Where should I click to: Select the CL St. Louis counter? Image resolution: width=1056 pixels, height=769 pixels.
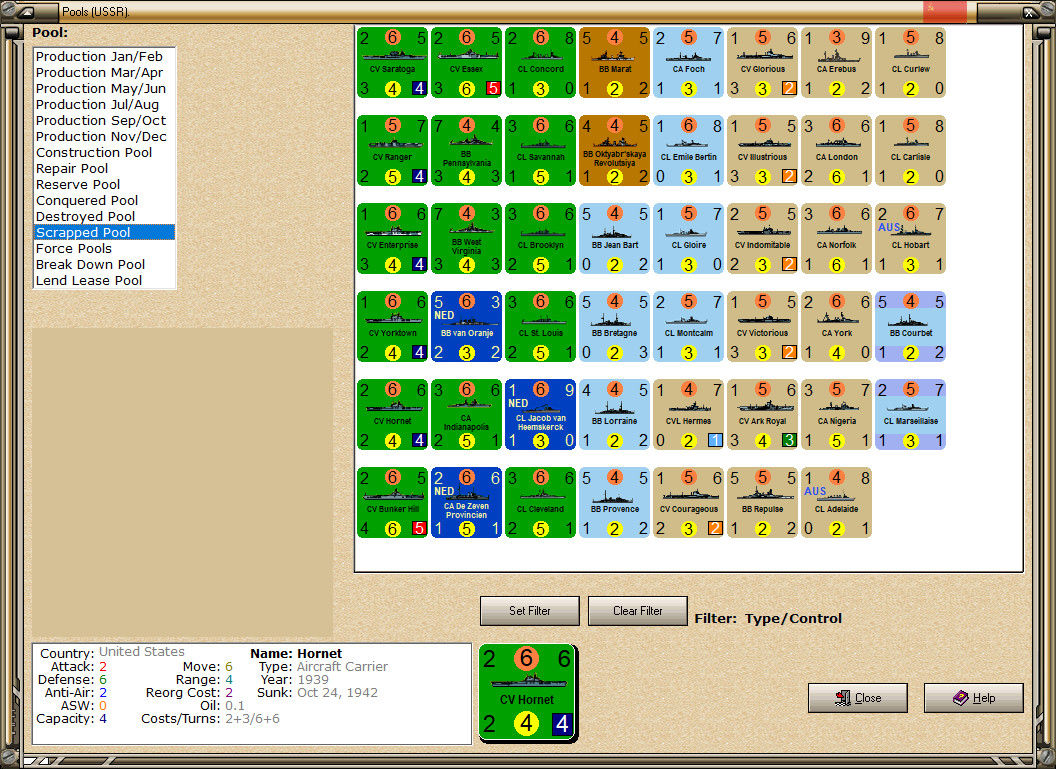pos(540,327)
